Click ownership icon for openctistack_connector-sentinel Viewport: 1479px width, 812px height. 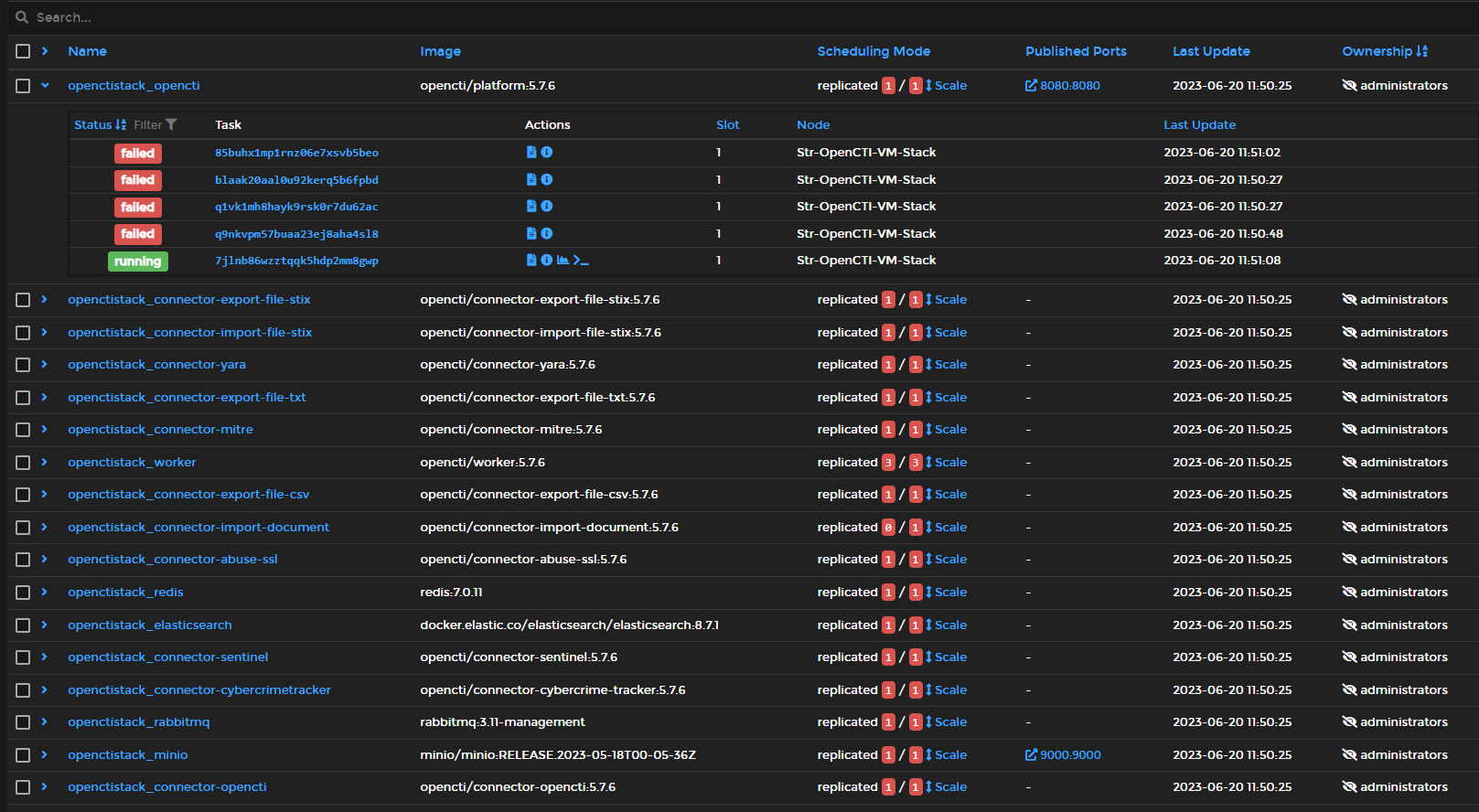[x=1349, y=657]
